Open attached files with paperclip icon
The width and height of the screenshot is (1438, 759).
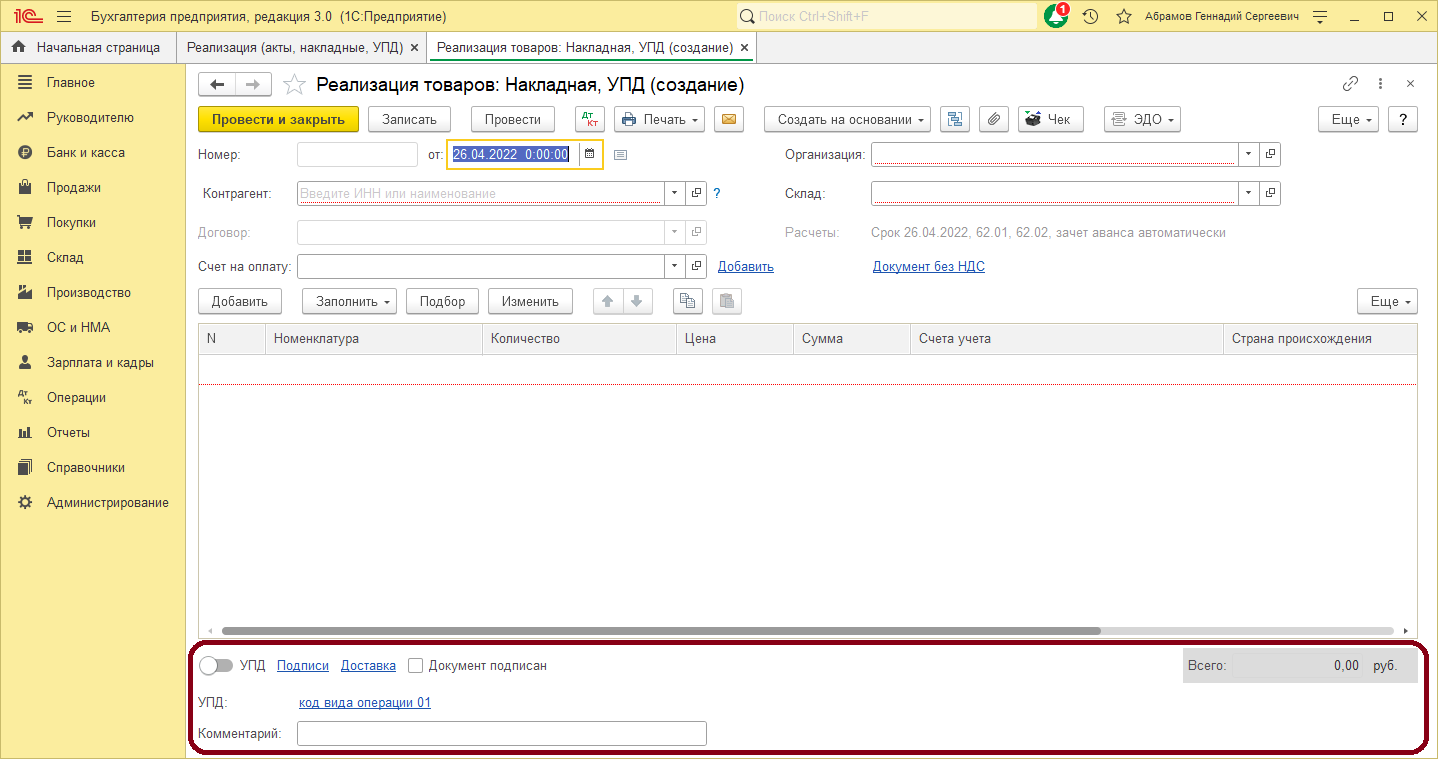pos(993,118)
